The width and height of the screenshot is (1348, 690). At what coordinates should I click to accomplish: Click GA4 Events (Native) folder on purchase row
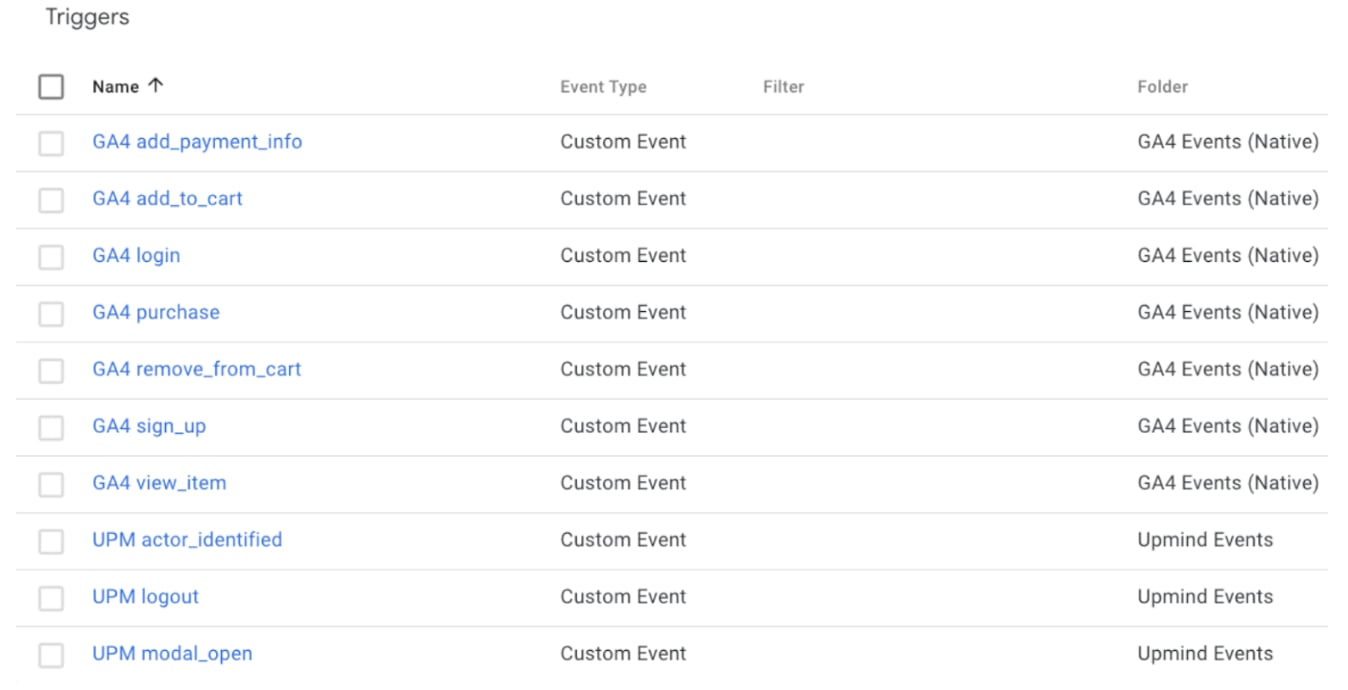click(1228, 313)
